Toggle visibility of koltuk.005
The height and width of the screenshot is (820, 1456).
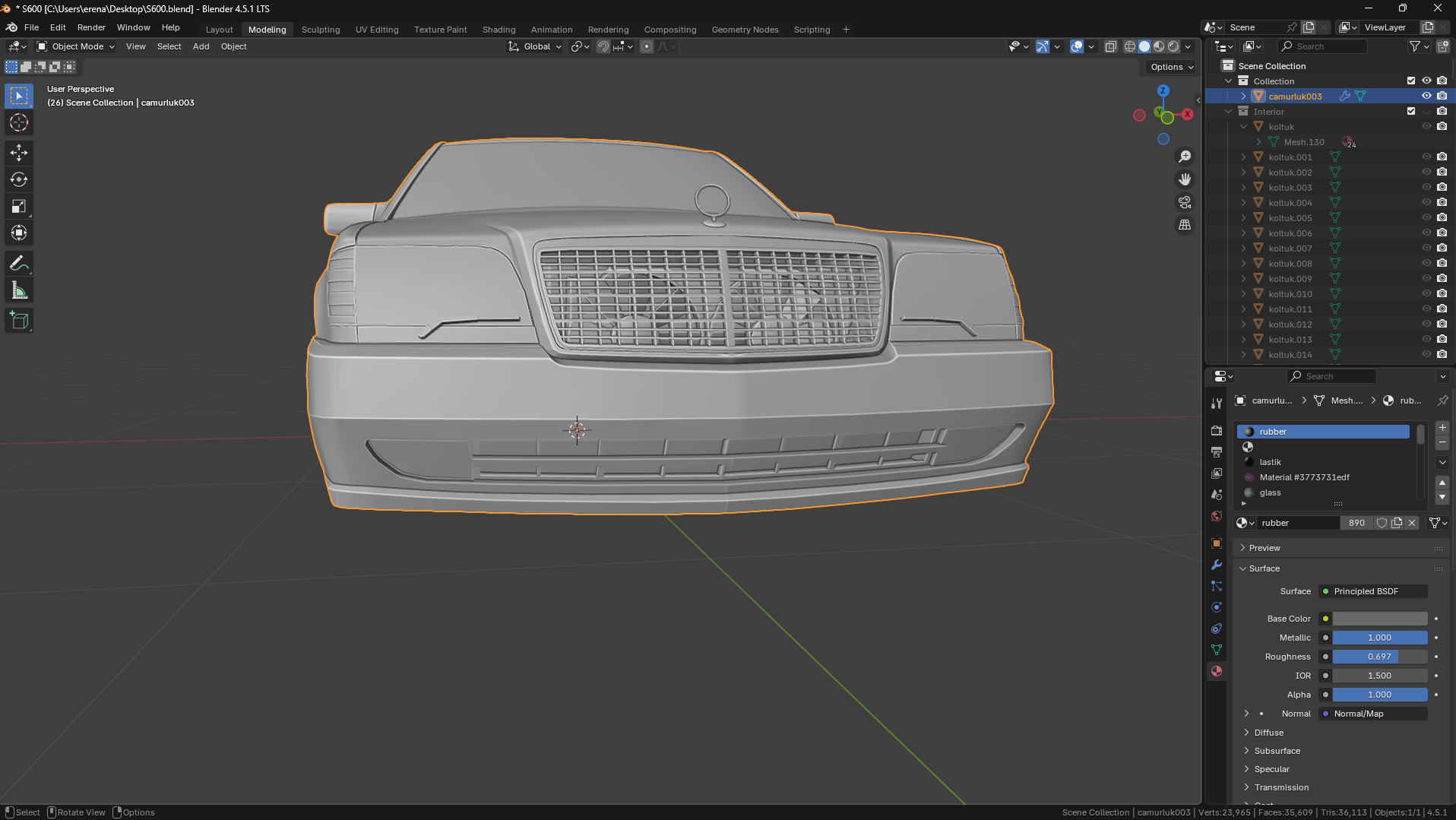tap(1426, 218)
